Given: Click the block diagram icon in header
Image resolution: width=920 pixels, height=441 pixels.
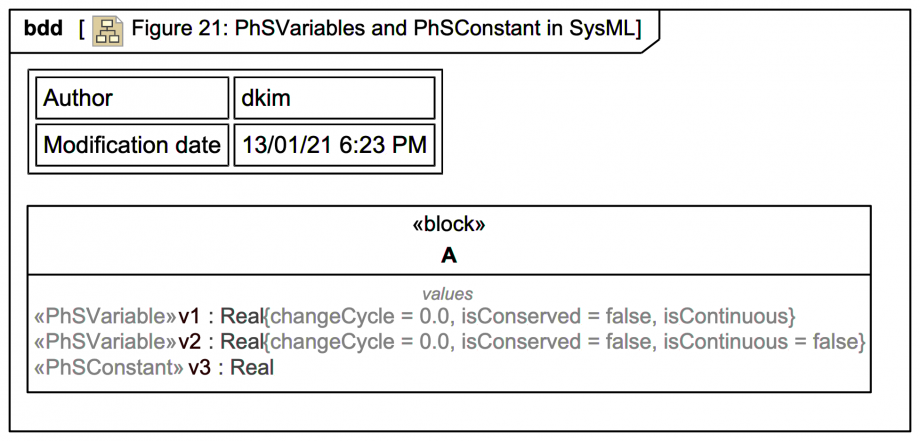Looking at the screenshot, I should (x=107, y=29).
